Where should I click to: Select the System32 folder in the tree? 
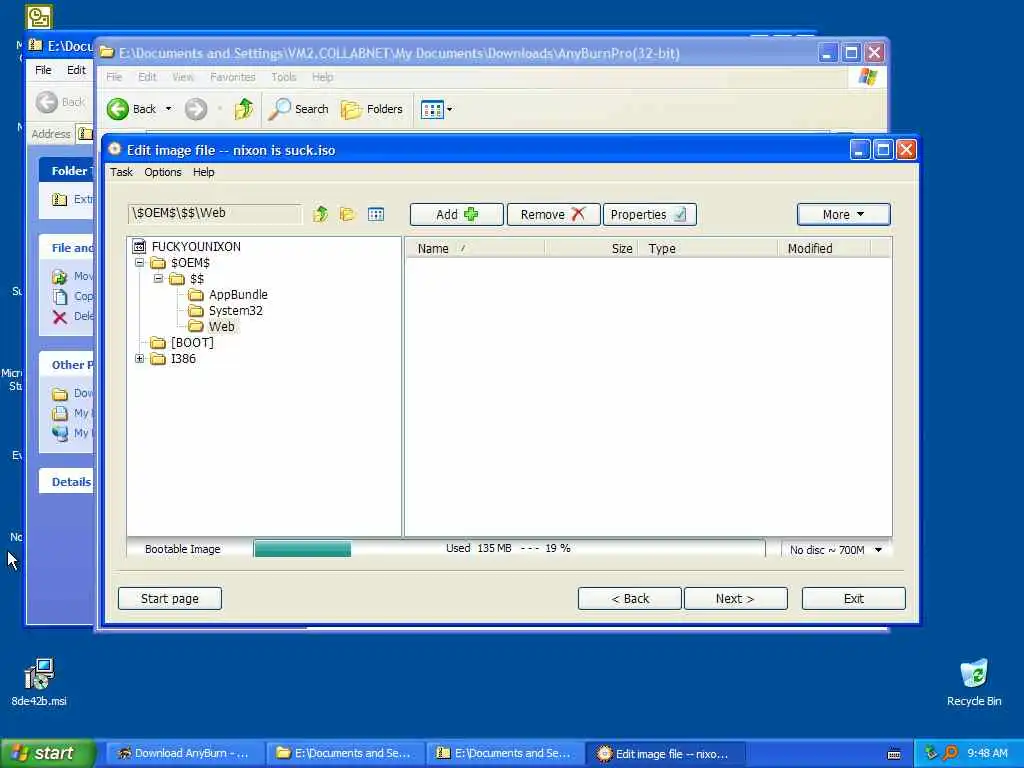(x=235, y=310)
